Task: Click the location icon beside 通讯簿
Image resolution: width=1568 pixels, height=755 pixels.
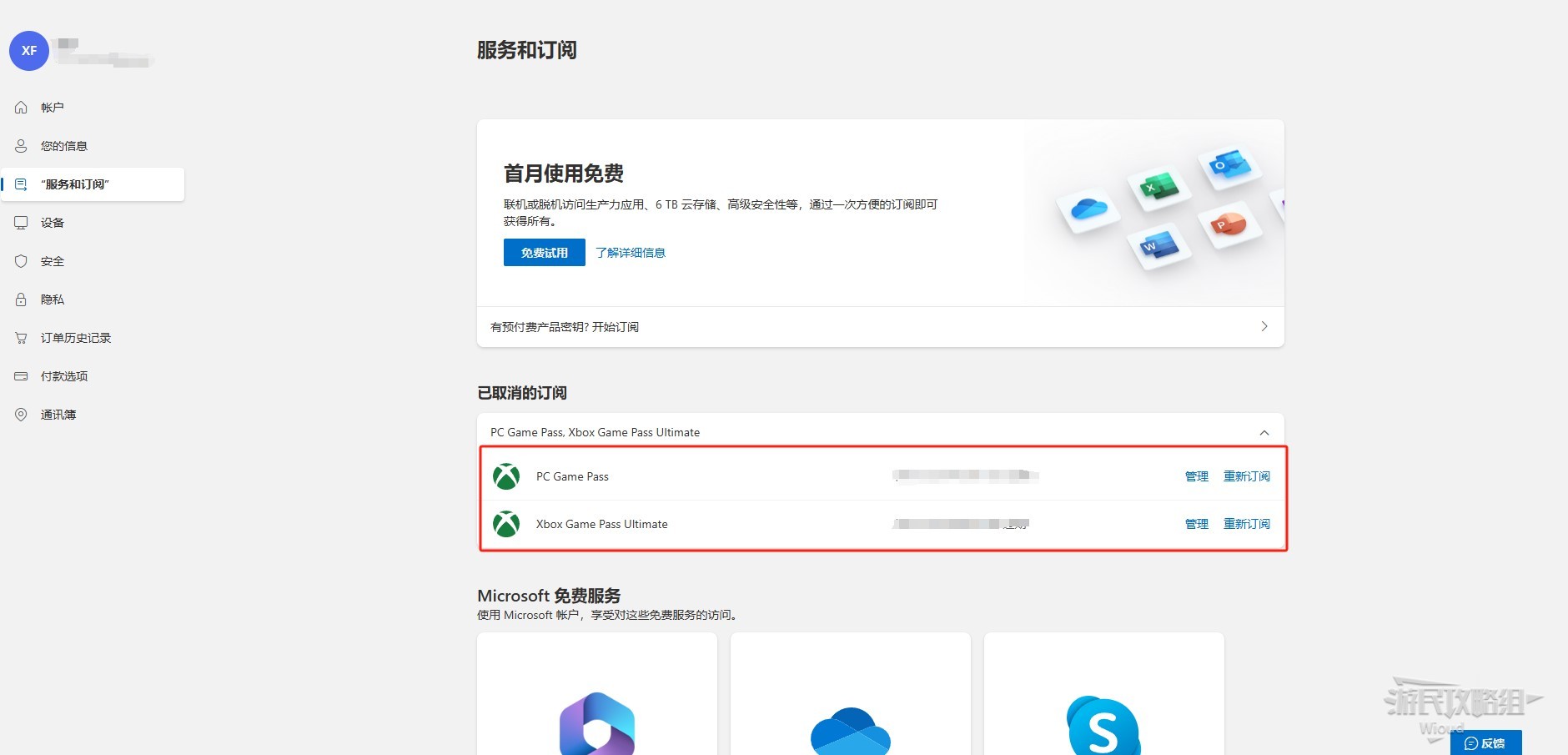Action: pyautogui.click(x=21, y=415)
